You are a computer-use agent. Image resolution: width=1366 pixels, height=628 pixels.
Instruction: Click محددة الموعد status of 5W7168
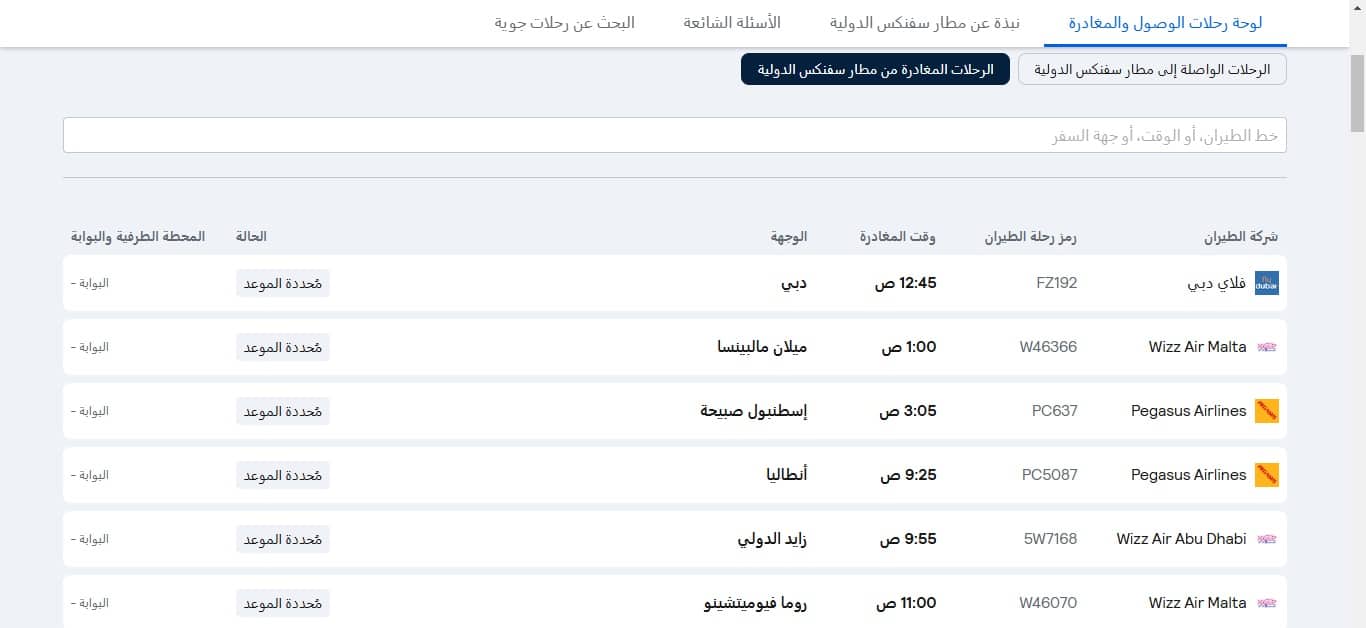click(x=283, y=539)
